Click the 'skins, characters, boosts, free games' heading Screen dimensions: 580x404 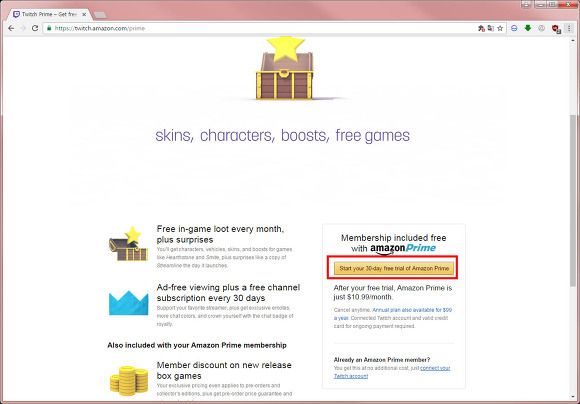click(x=283, y=135)
